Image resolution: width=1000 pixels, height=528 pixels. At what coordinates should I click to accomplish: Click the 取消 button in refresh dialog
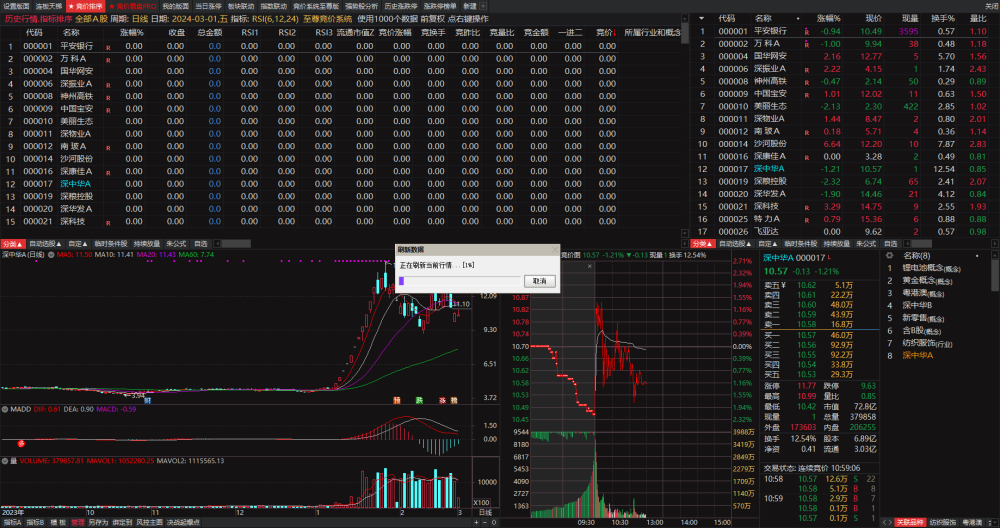(540, 281)
